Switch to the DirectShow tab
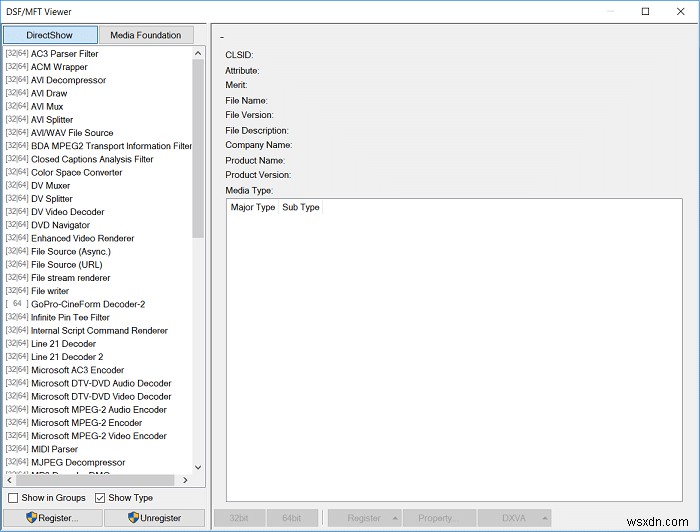Image resolution: width=700 pixels, height=532 pixels. [x=50, y=35]
